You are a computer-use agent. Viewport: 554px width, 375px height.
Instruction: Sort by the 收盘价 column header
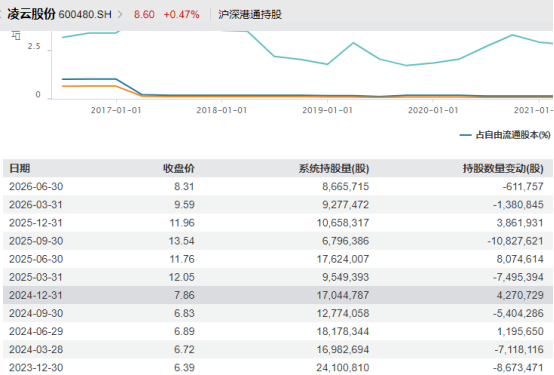coord(179,168)
